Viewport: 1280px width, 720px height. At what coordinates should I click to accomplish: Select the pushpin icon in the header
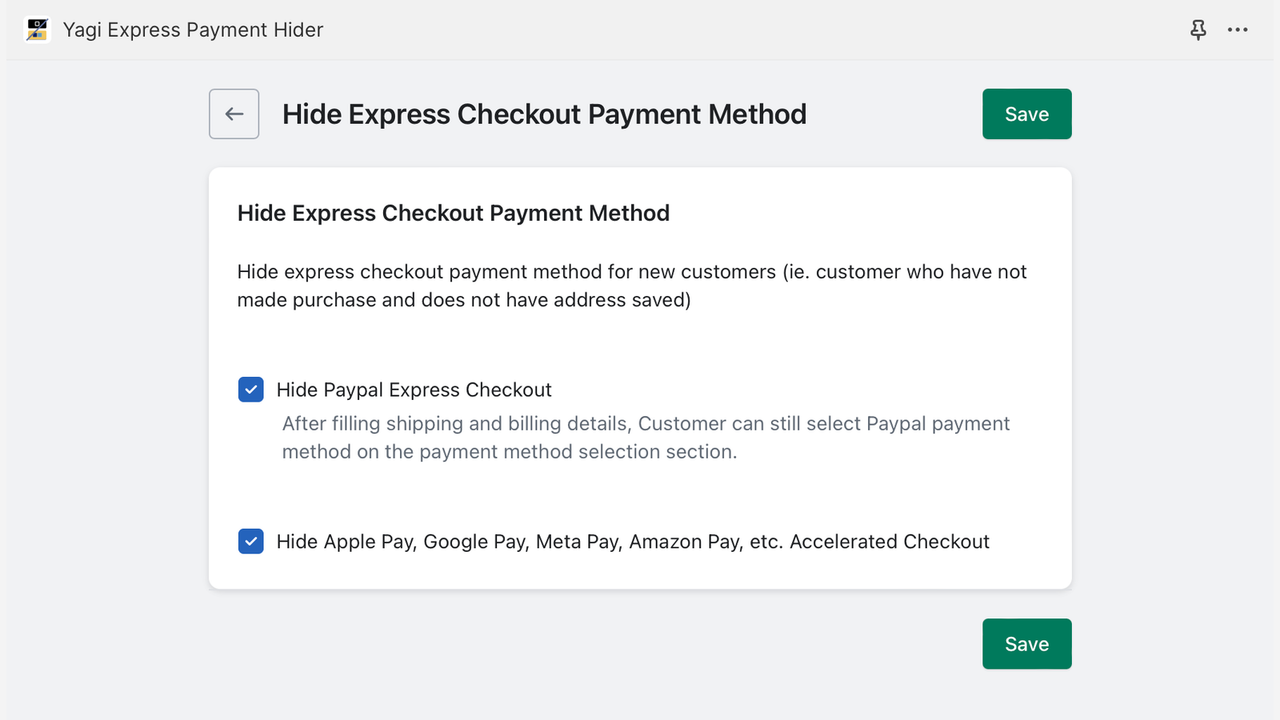[1197, 30]
